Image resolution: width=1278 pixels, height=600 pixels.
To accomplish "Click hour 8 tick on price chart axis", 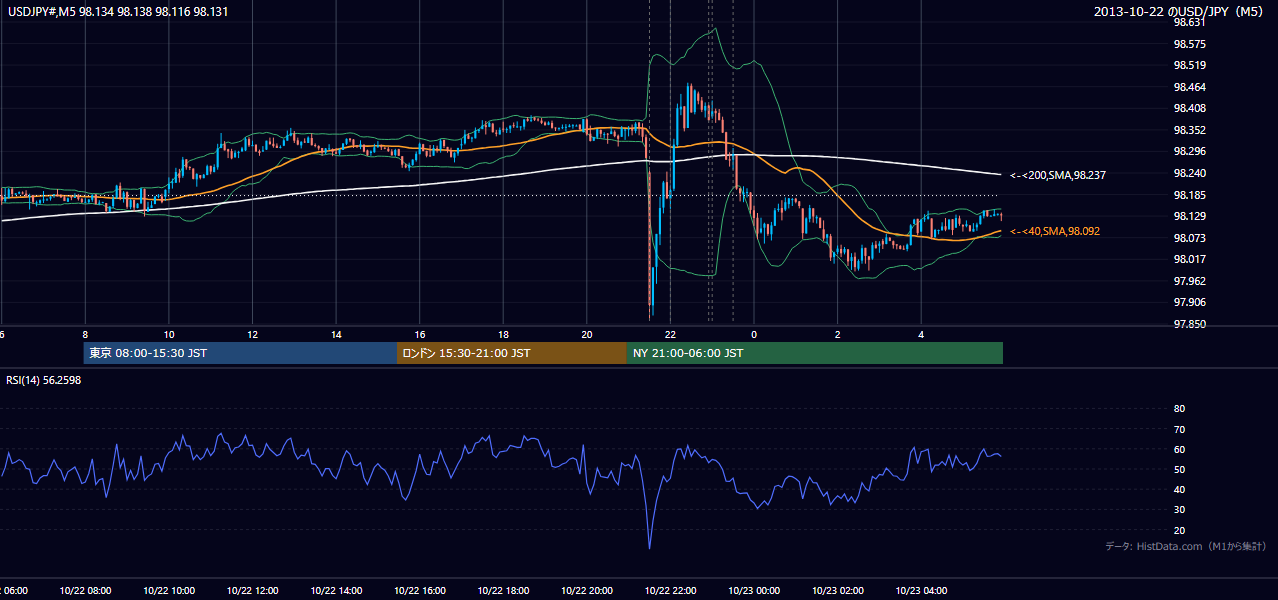I will point(85,334).
